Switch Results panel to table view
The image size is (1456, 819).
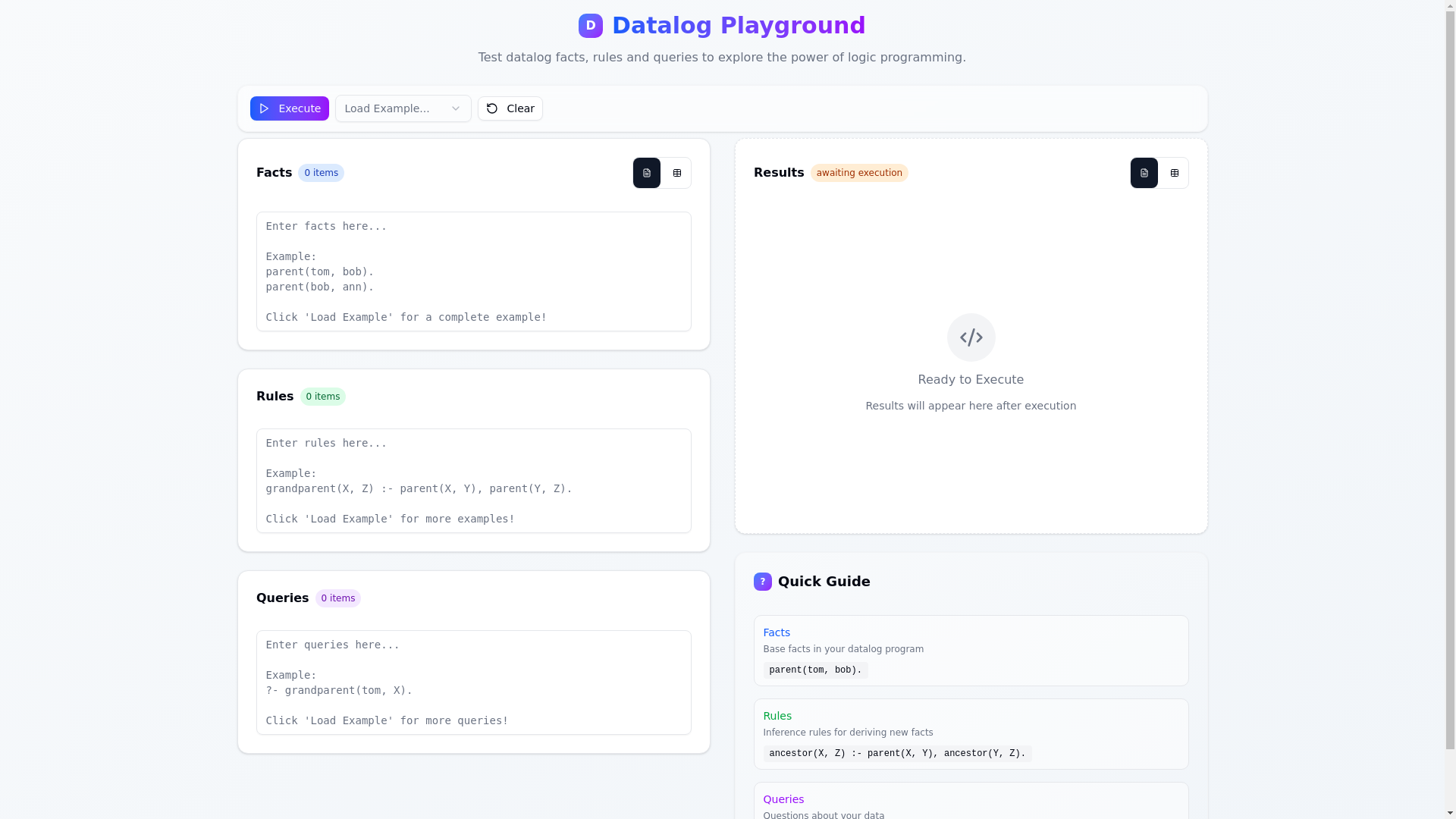(1175, 173)
